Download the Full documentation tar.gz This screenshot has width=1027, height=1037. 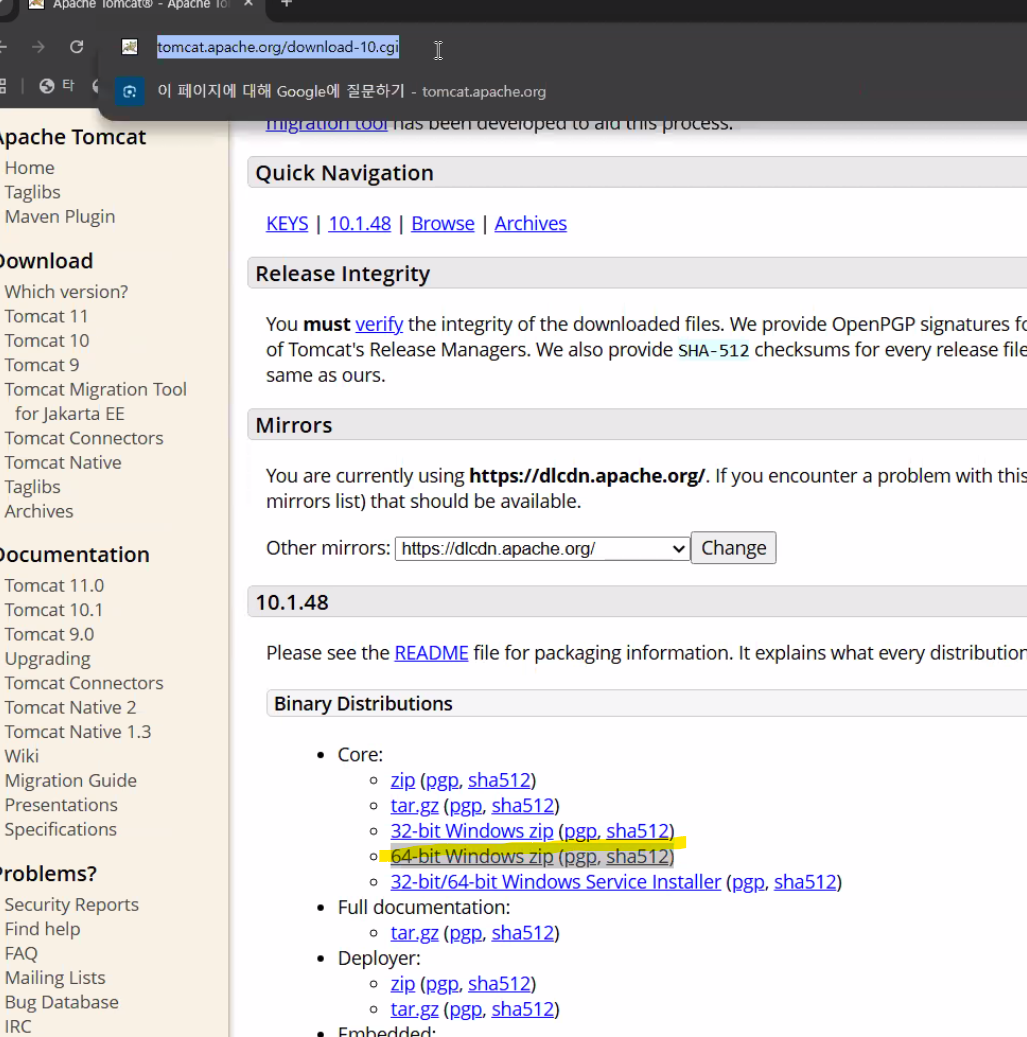(x=414, y=933)
